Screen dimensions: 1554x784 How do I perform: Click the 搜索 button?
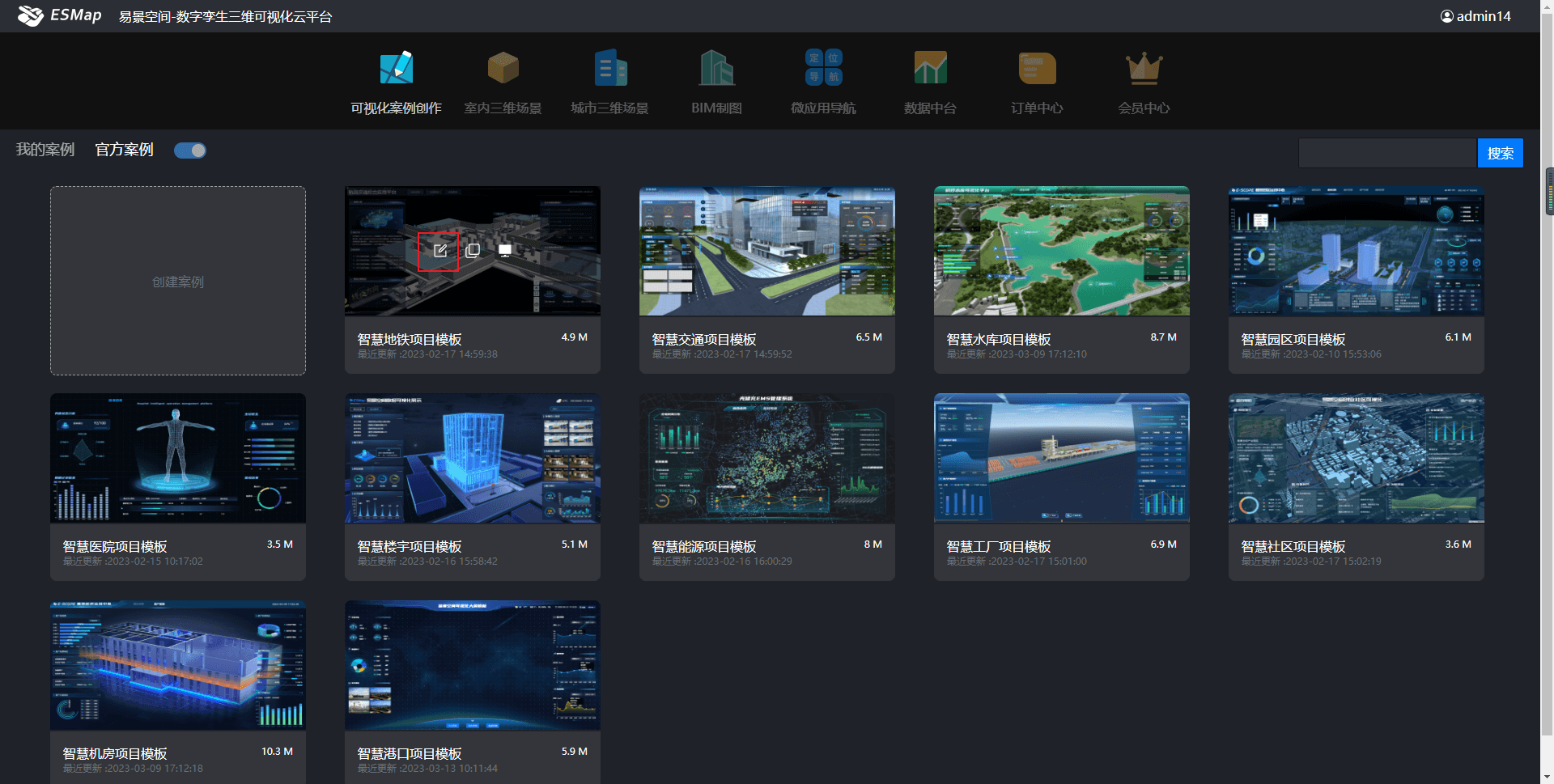[1500, 153]
